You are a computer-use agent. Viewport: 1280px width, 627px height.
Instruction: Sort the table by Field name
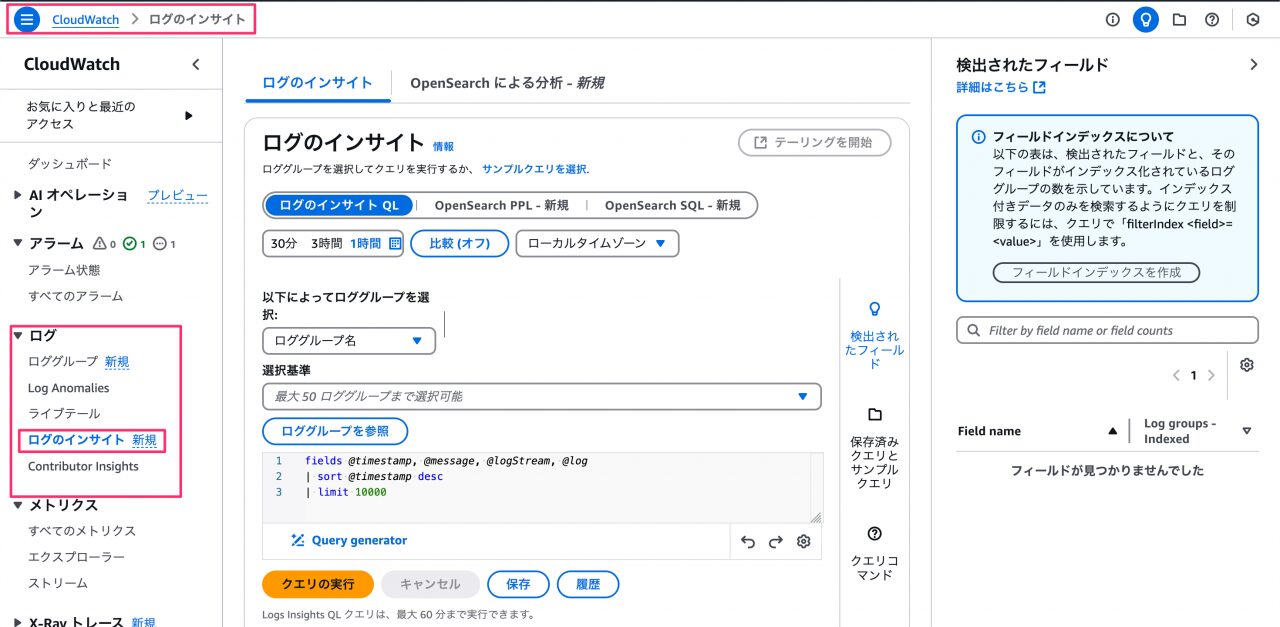point(1036,431)
